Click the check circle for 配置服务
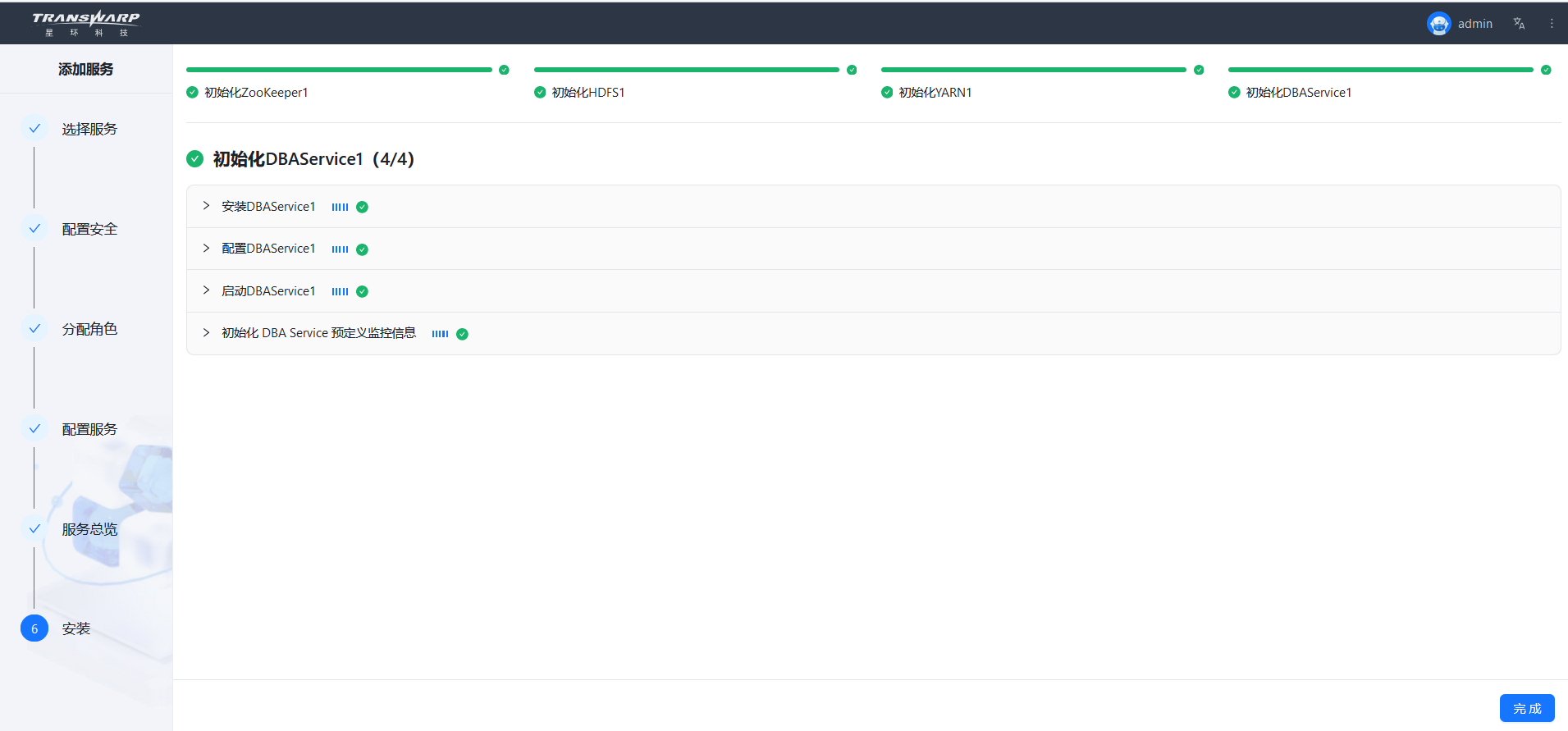The height and width of the screenshot is (731, 1568). click(34, 428)
